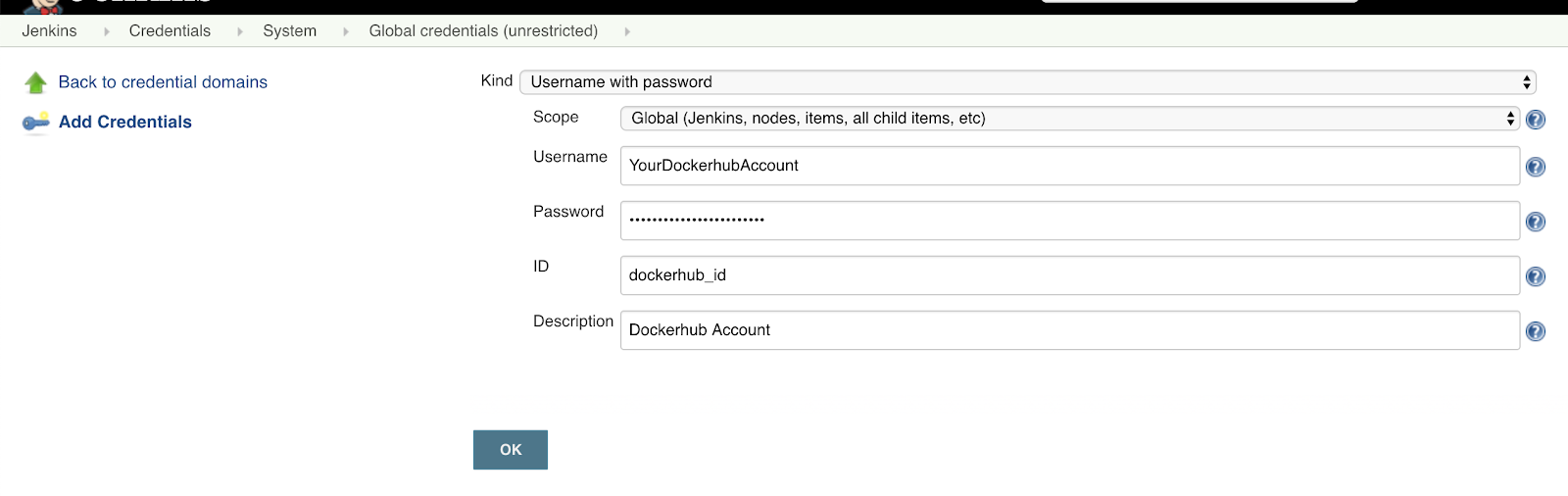This screenshot has width=1568, height=496.
Task: Open the Credentials breadcrumb
Action: (170, 31)
